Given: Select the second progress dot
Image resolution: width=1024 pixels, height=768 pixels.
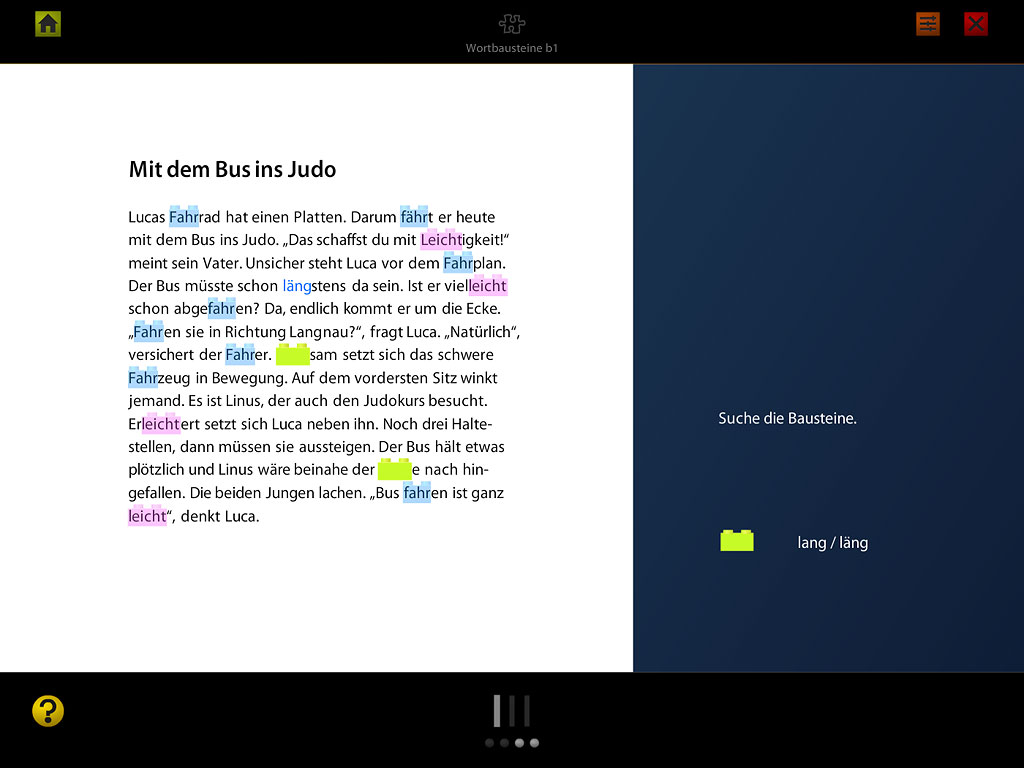Looking at the screenshot, I should [x=504, y=743].
